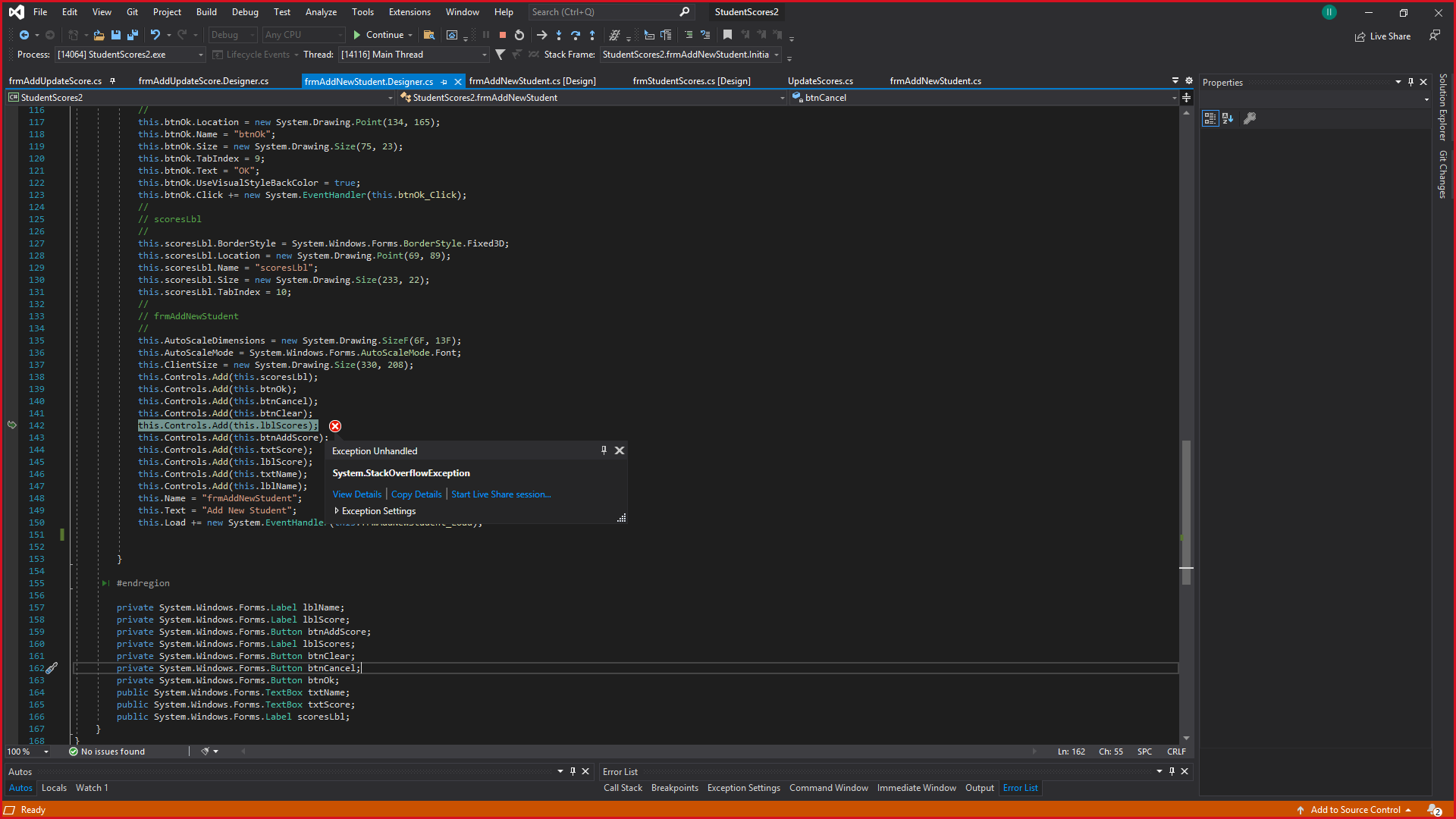The width and height of the screenshot is (1456, 819).
Task: Click the wrench Property Pages icon
Action: click(x=1250, y=118)
